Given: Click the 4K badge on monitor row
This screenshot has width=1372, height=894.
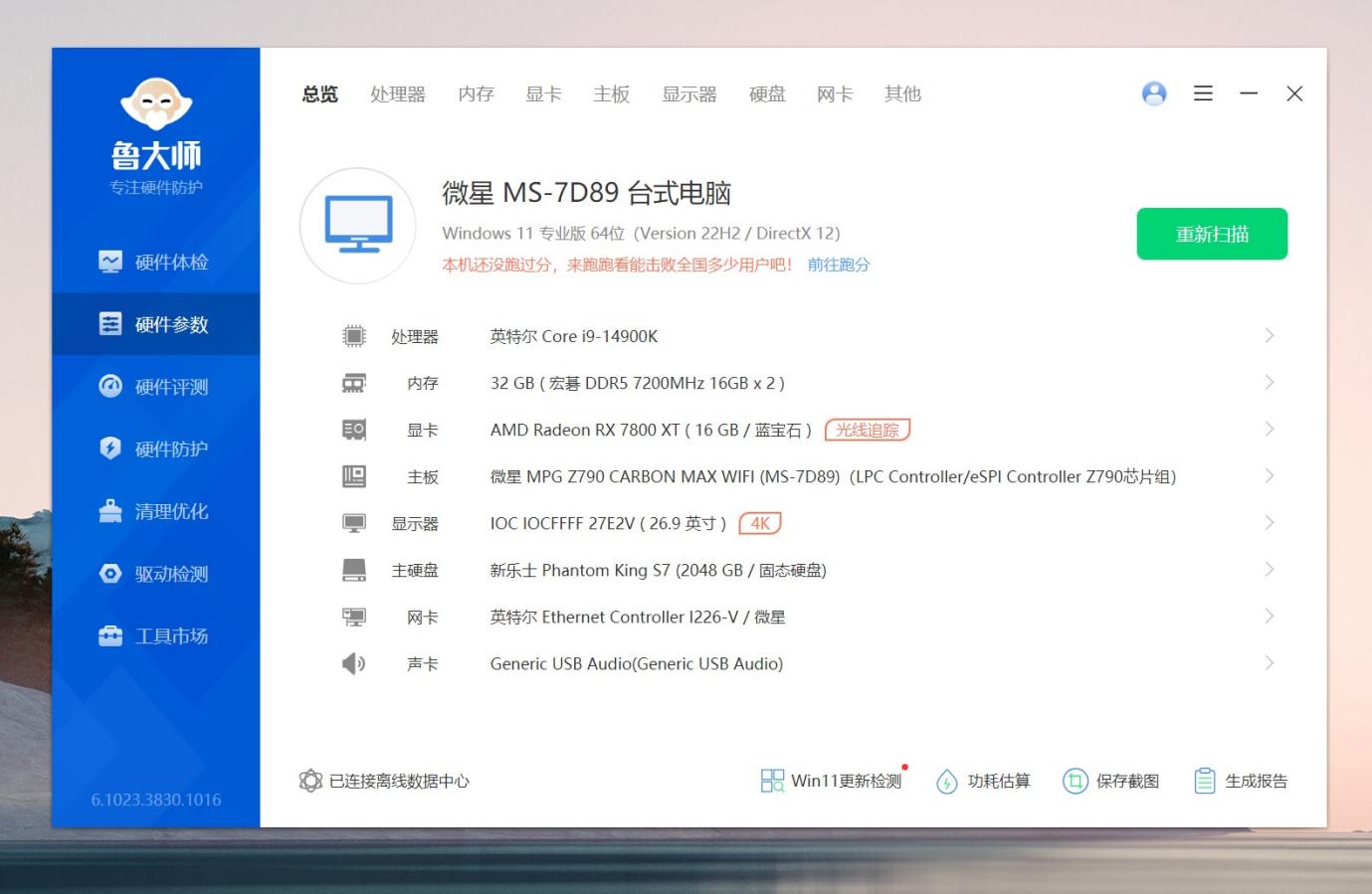Looking at the screenshot, I should [760, 523].
